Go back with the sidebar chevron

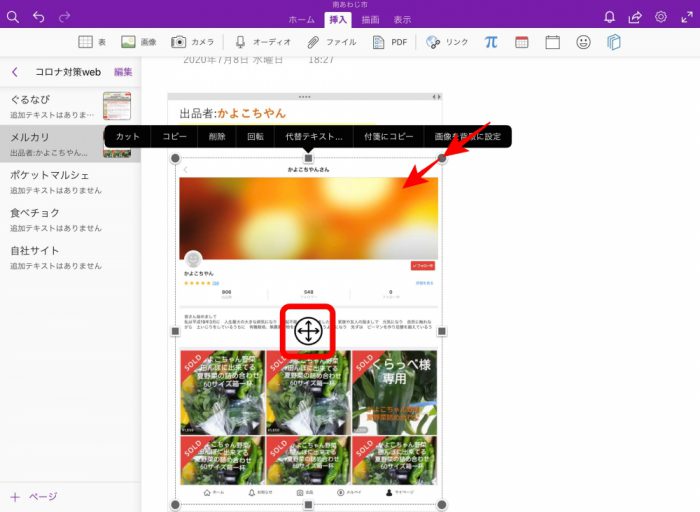tap(15, 72)
